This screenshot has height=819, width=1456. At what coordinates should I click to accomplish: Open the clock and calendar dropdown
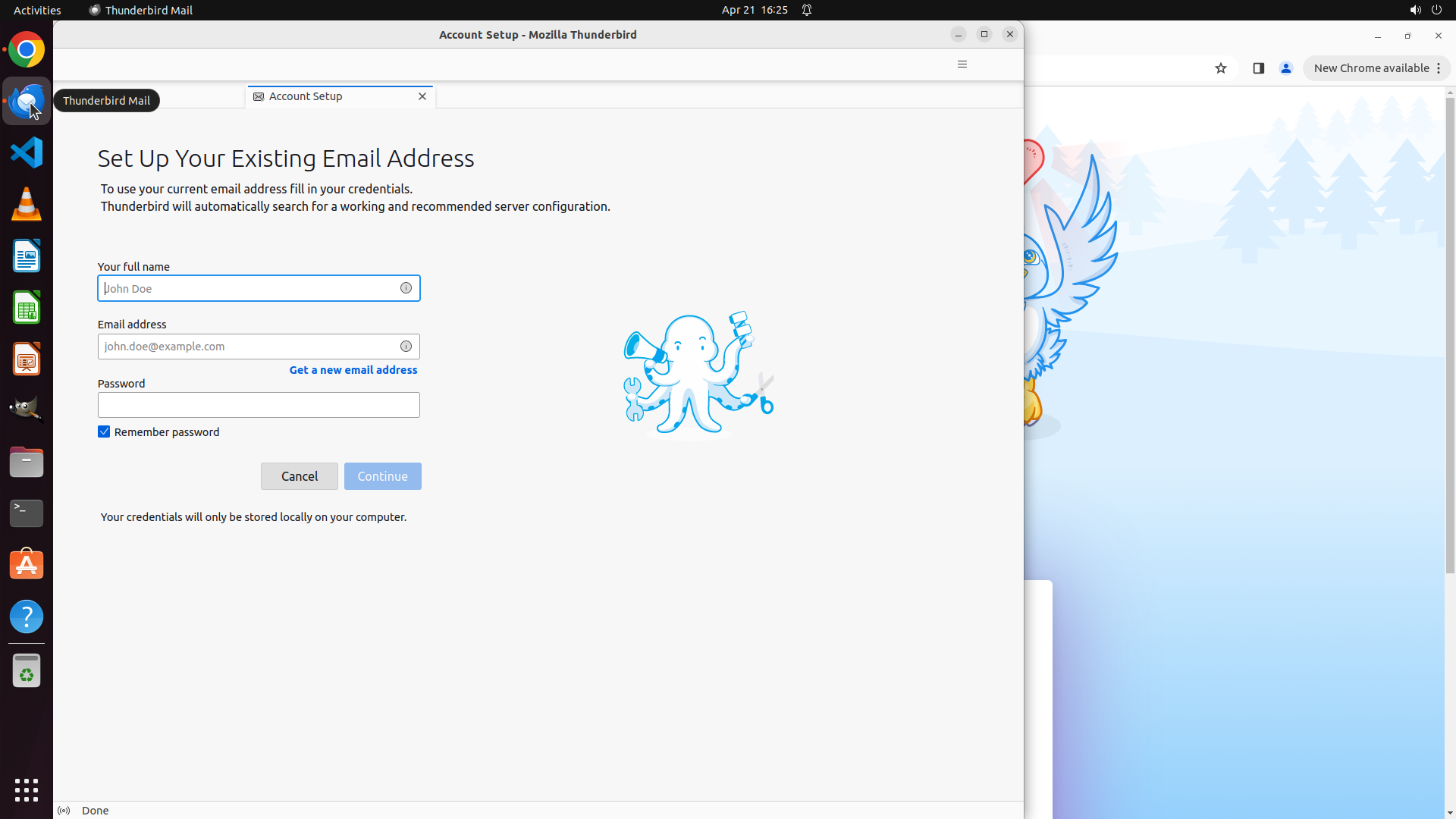[x=754, y=10]
